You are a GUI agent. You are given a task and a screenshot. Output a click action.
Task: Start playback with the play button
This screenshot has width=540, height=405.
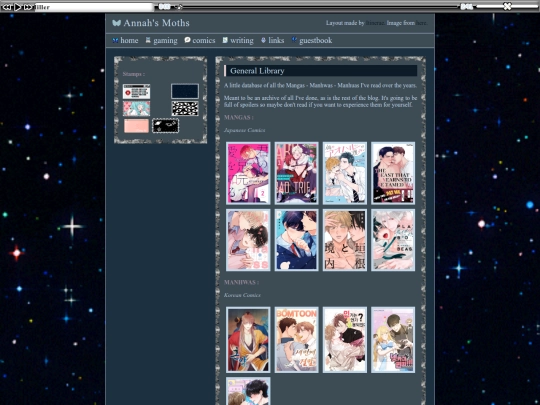pos(18,7)
